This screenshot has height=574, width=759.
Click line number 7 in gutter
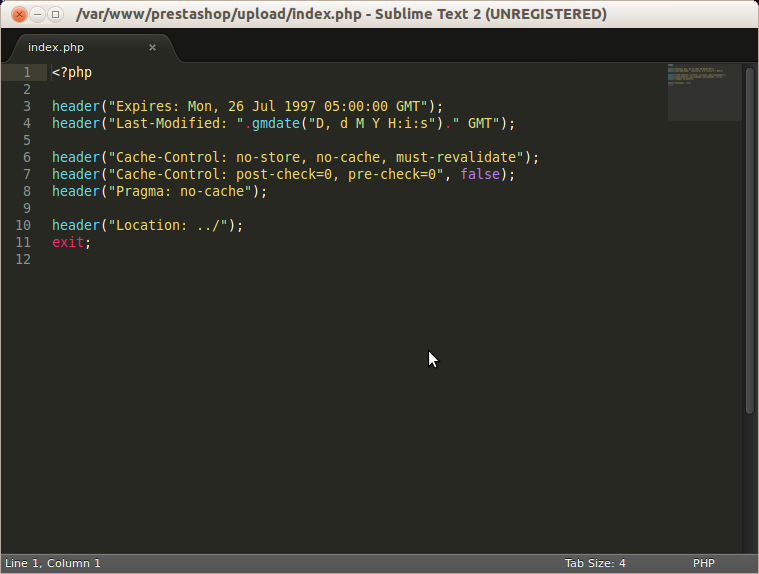pos(27,174)
